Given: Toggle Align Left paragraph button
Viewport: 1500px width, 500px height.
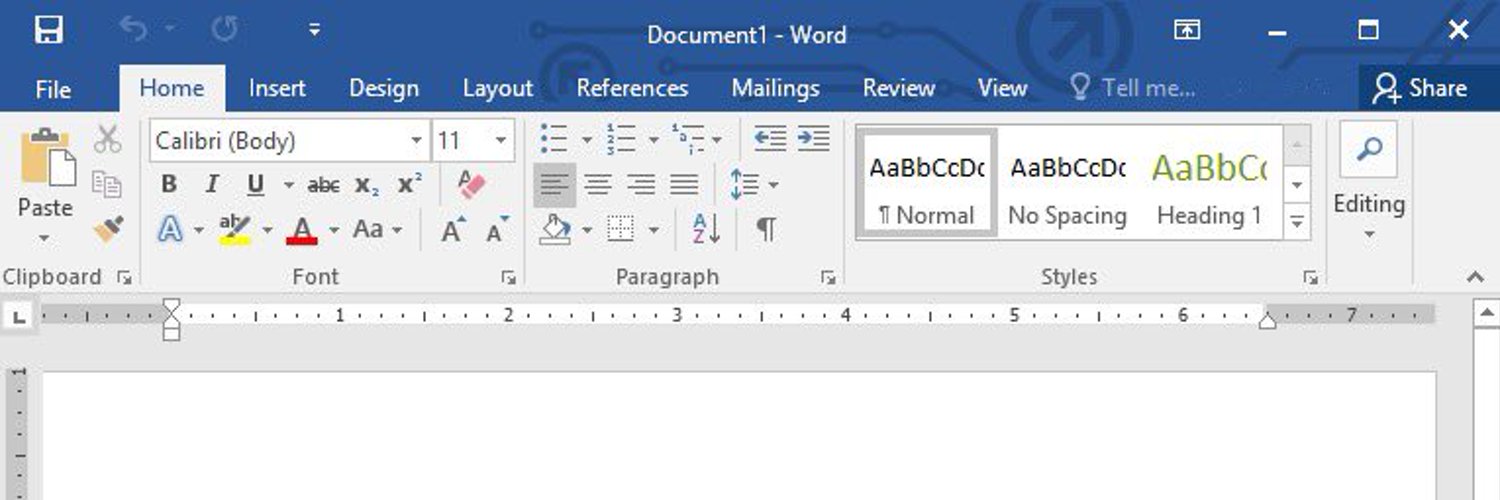Looking at the screenshot, I should (554, 184).
